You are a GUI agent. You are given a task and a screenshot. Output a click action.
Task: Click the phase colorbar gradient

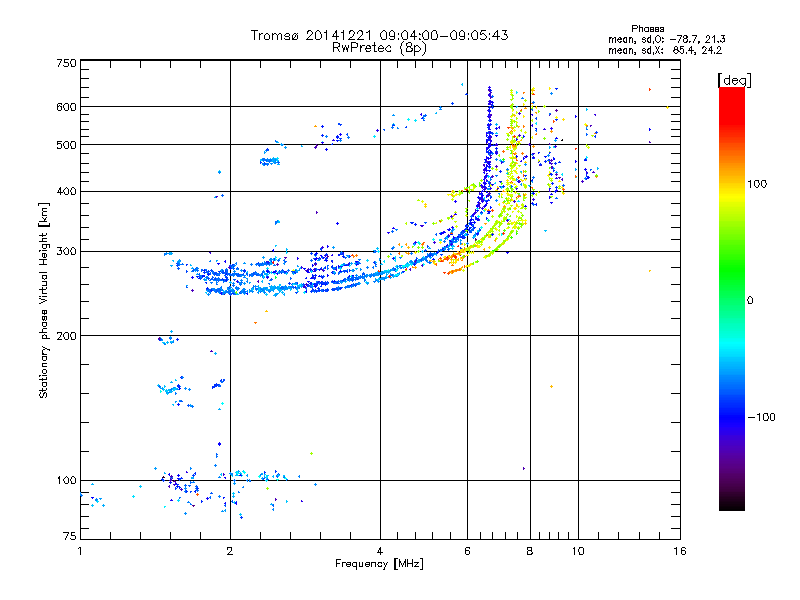pos(732,298)
